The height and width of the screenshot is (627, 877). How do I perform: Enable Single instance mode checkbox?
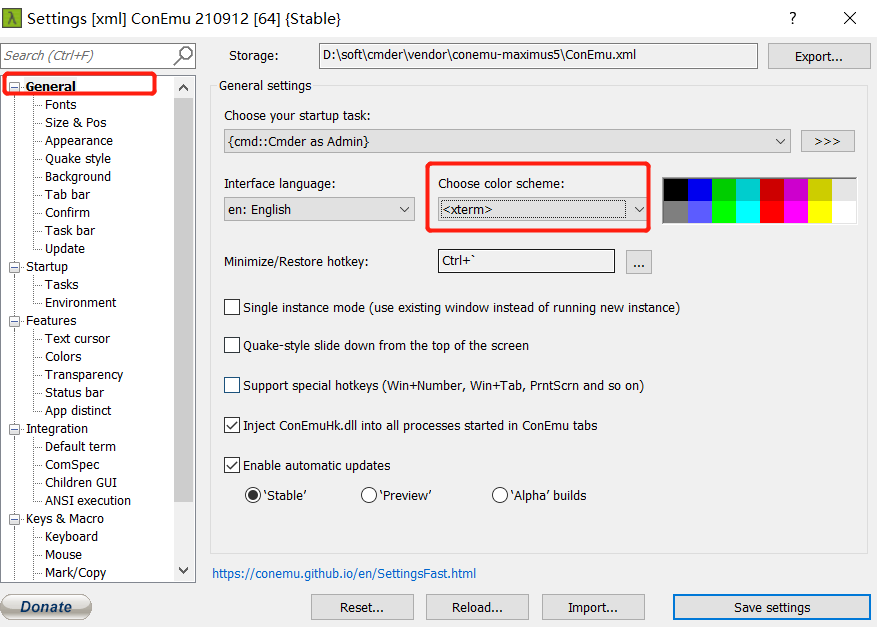click(232, 307)
